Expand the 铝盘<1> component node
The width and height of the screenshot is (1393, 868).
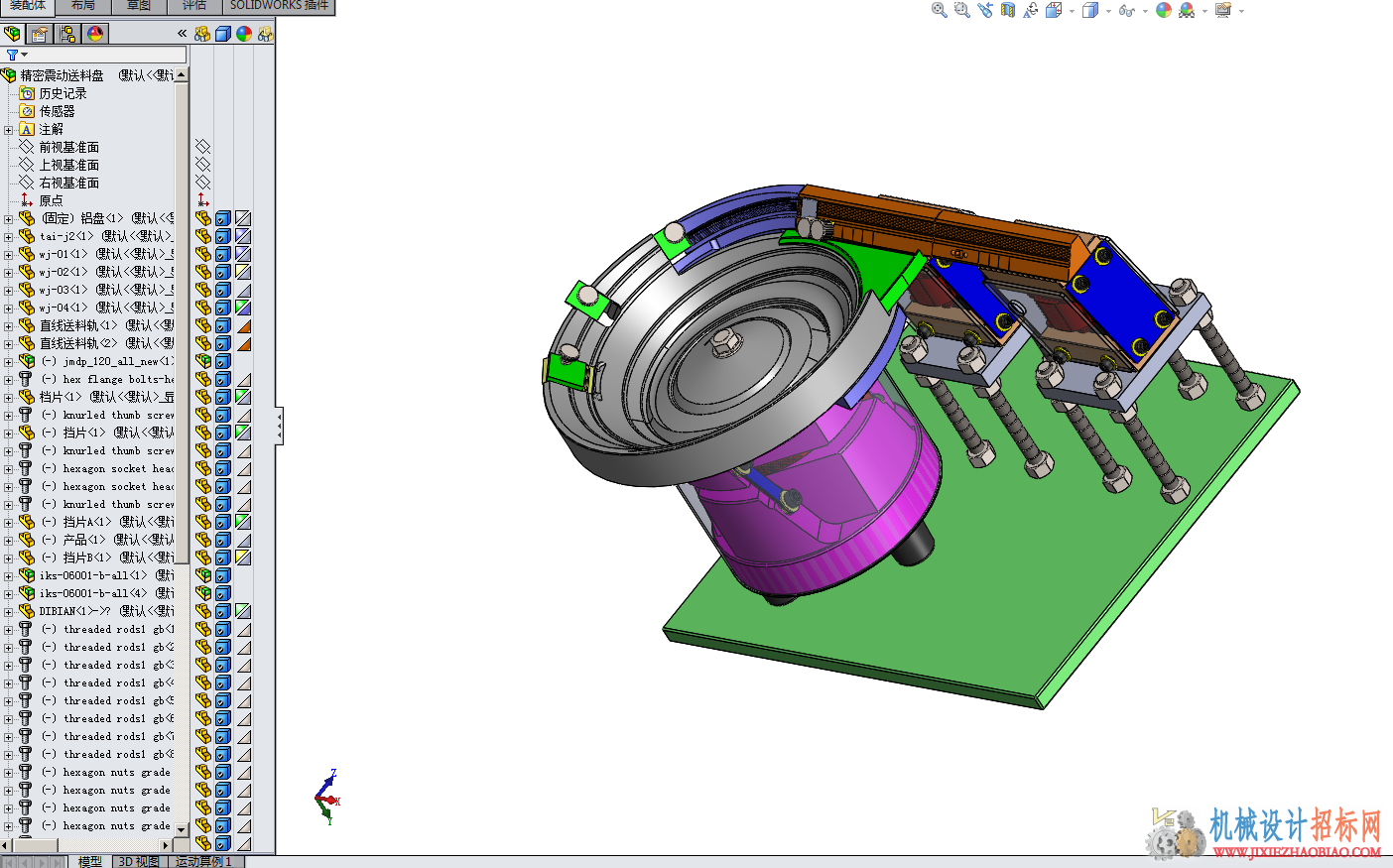pos(9,218)
